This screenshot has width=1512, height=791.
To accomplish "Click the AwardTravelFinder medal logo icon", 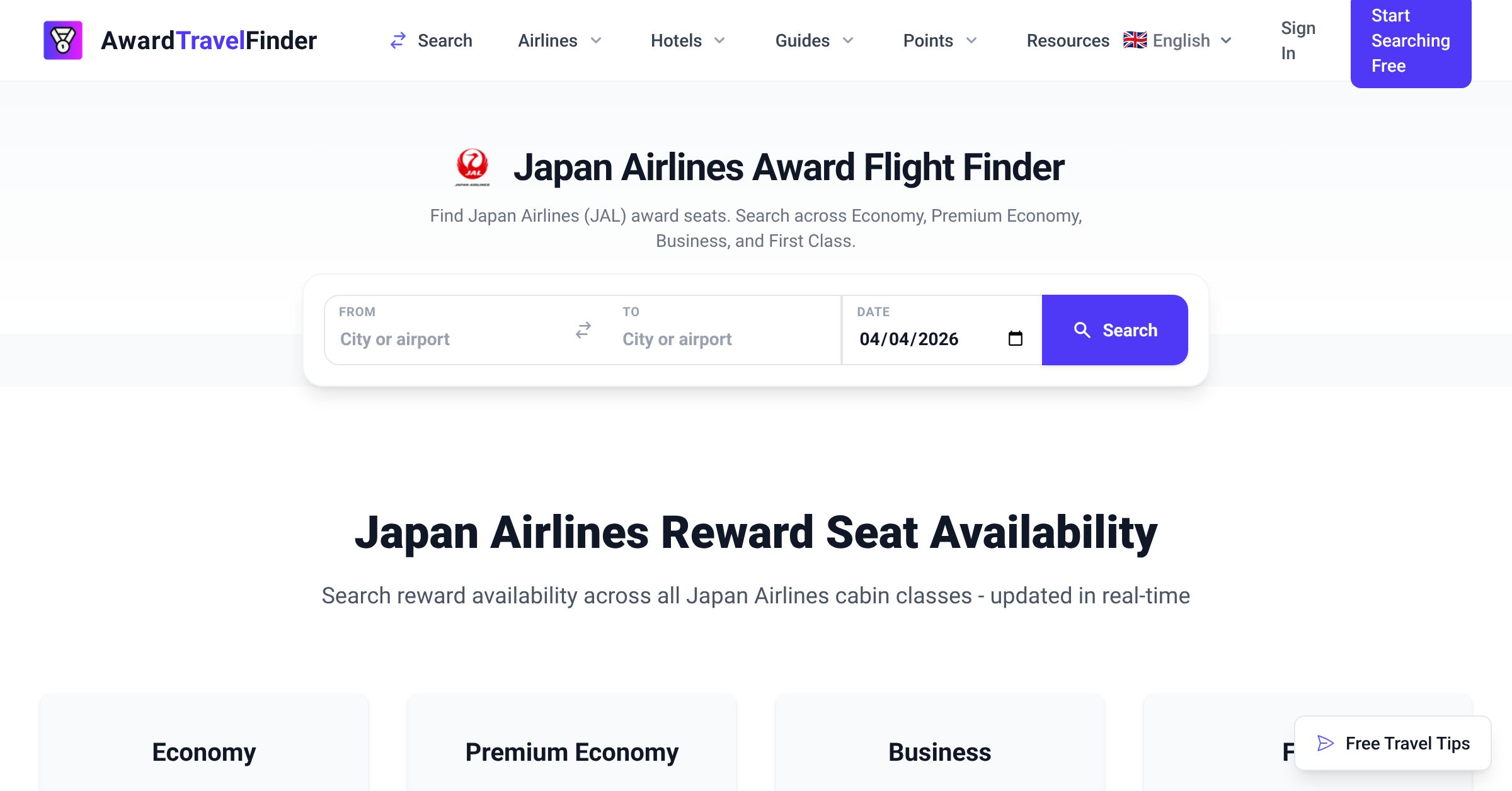I will click(x=63, y=40).
